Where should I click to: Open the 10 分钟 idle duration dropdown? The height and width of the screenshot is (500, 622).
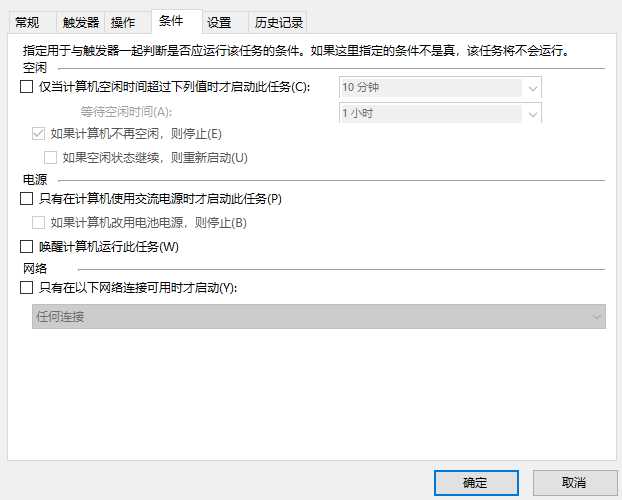click(x=440, y=87)
